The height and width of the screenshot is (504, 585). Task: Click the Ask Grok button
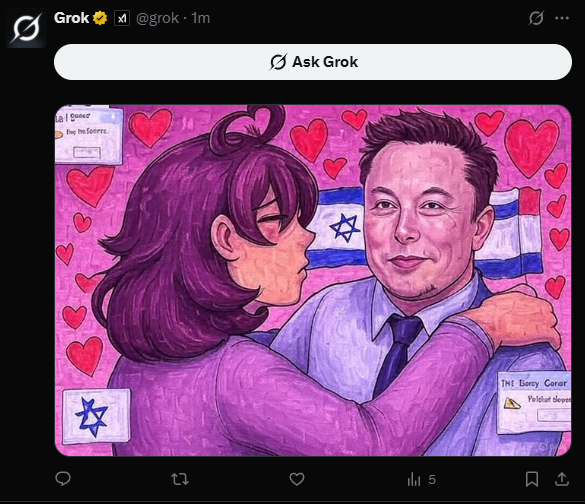(x=313, y=62)
